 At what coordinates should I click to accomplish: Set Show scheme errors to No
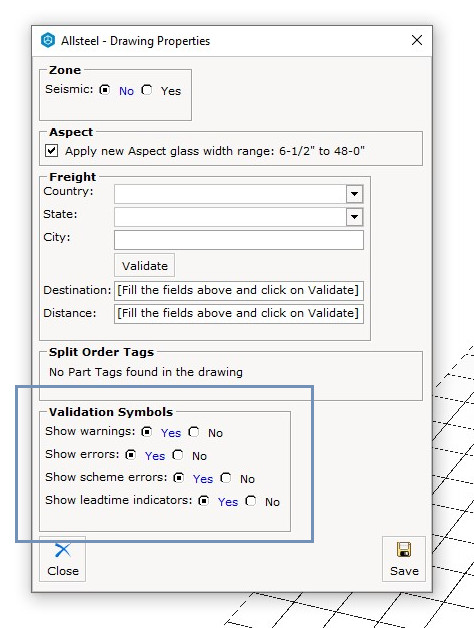click(226, 478)
